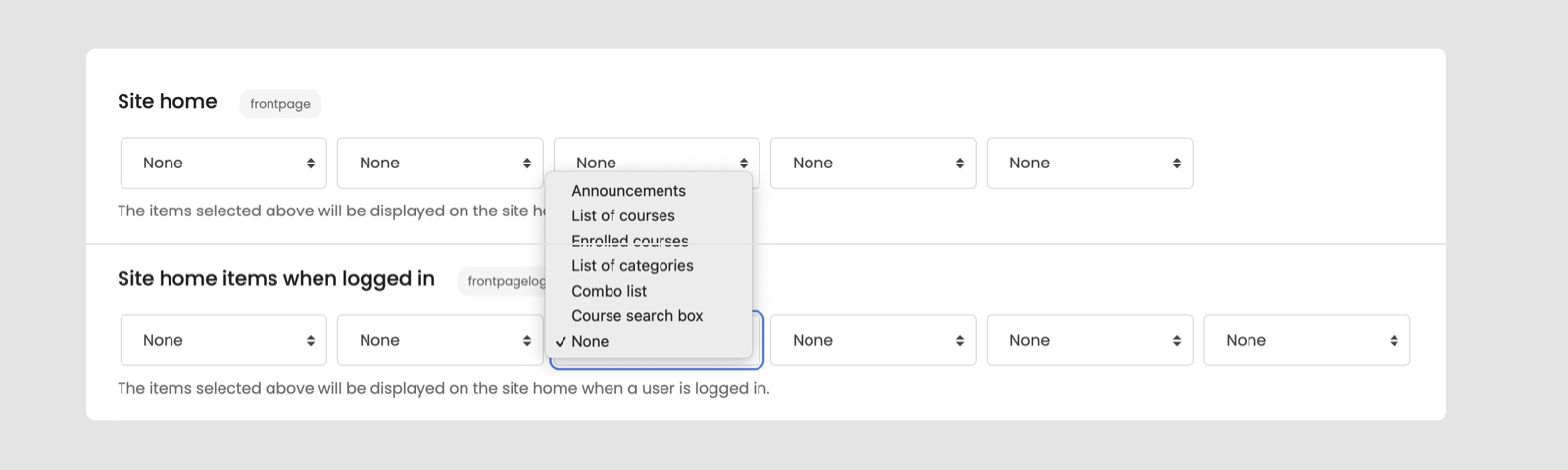
Task: Choose Combo list from the open menu
Action: coord(609,291)
